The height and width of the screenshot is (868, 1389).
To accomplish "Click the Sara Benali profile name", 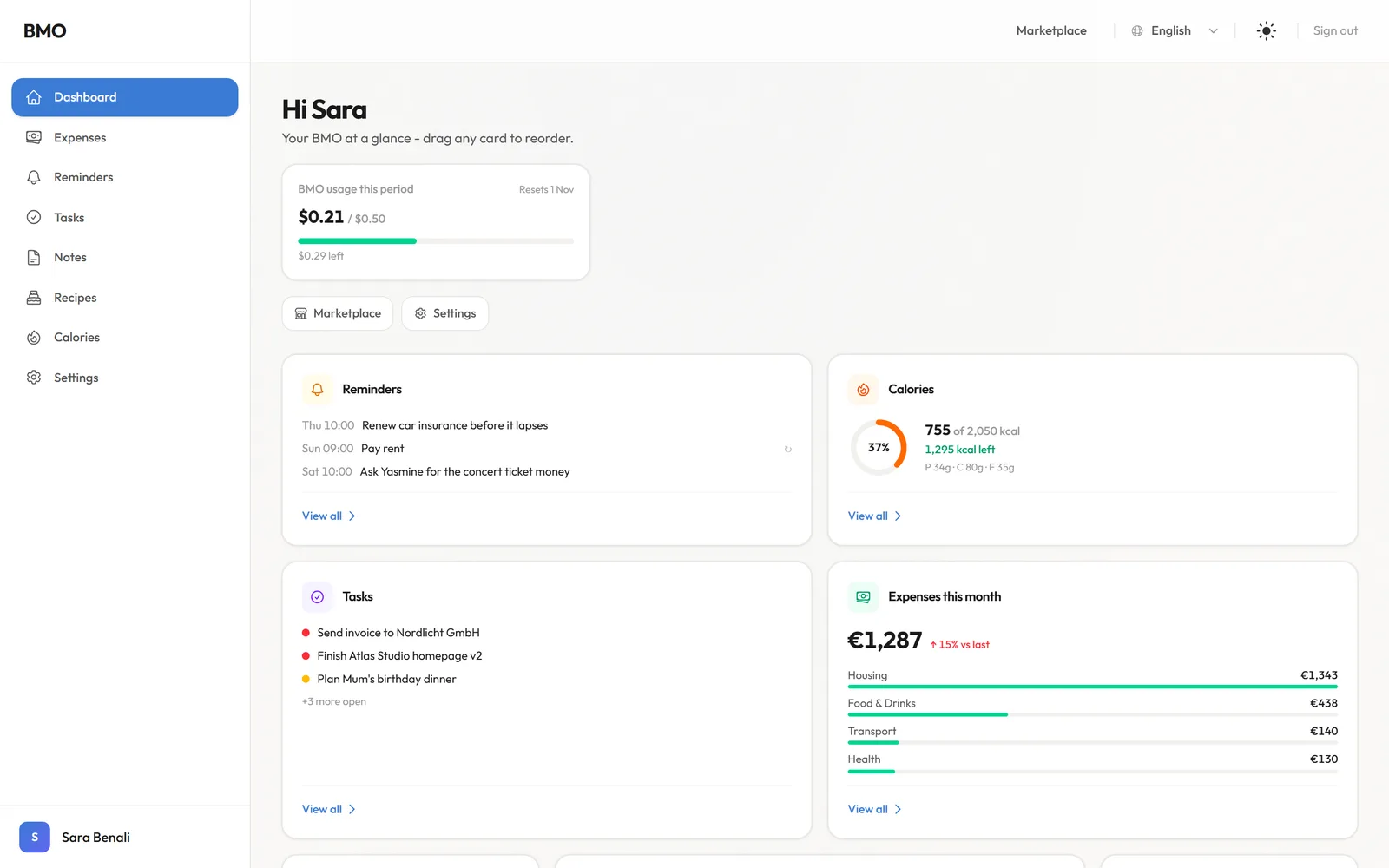I will point(96,838).
